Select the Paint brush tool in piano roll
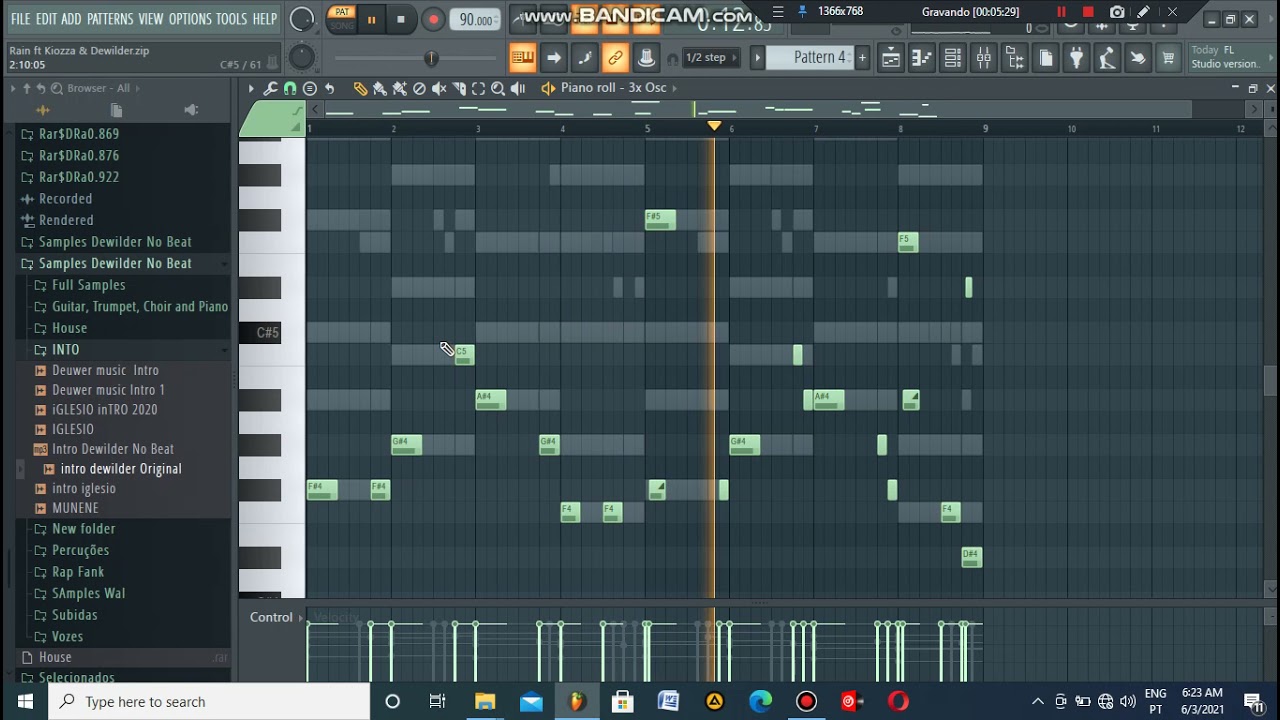 (x=380, y=88)
